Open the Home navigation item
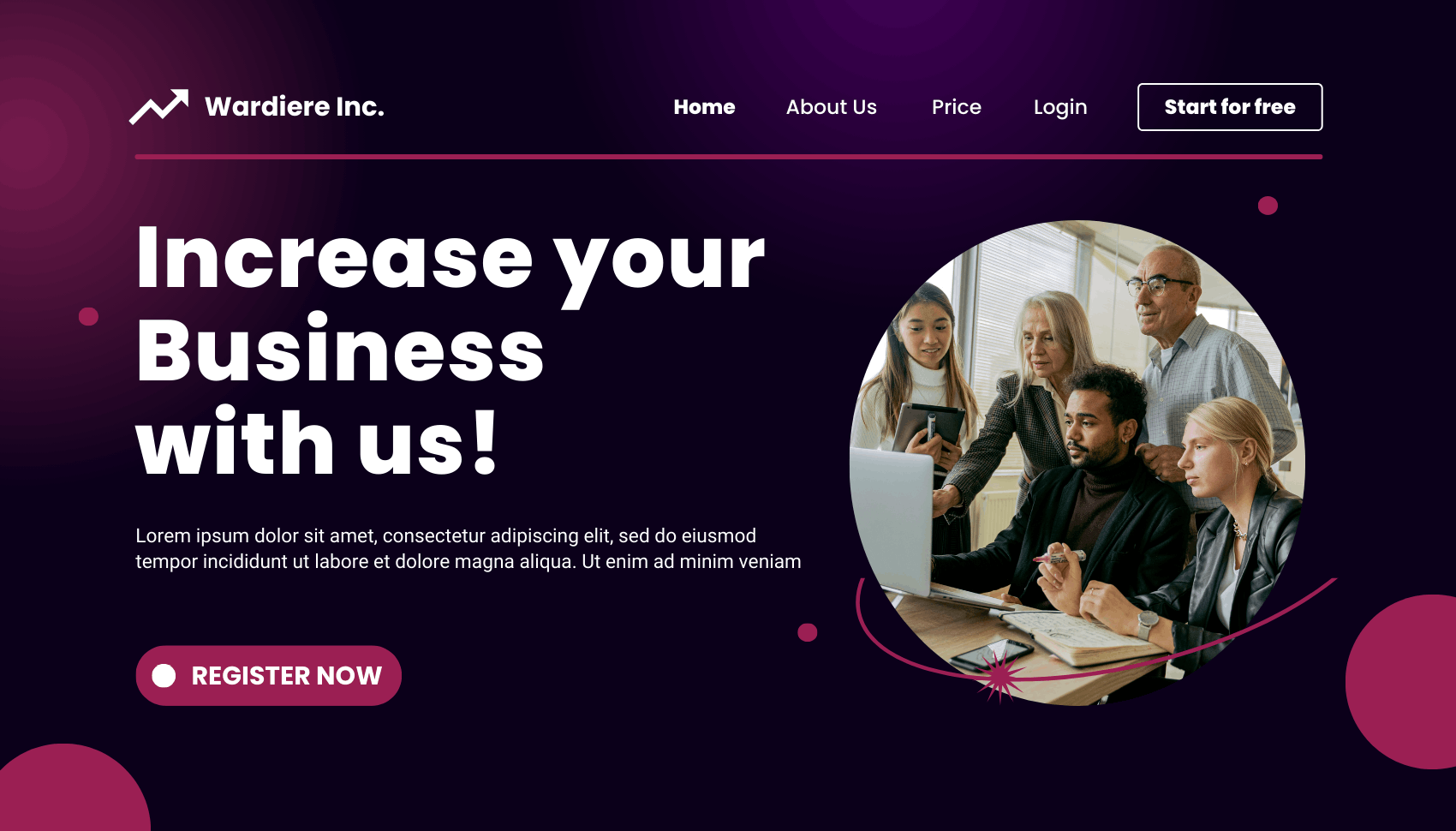1456x831 pixels. [x=704, y=107]
